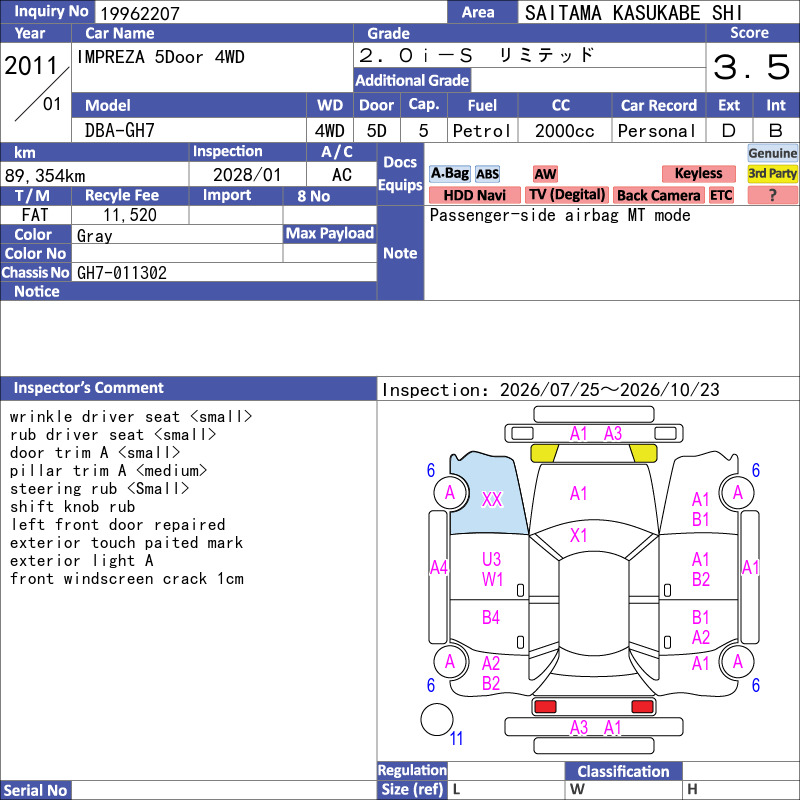This screenshot has height=800, width=800.
Task: Click the model code DBA-GH7
Action: coord(119,131)
